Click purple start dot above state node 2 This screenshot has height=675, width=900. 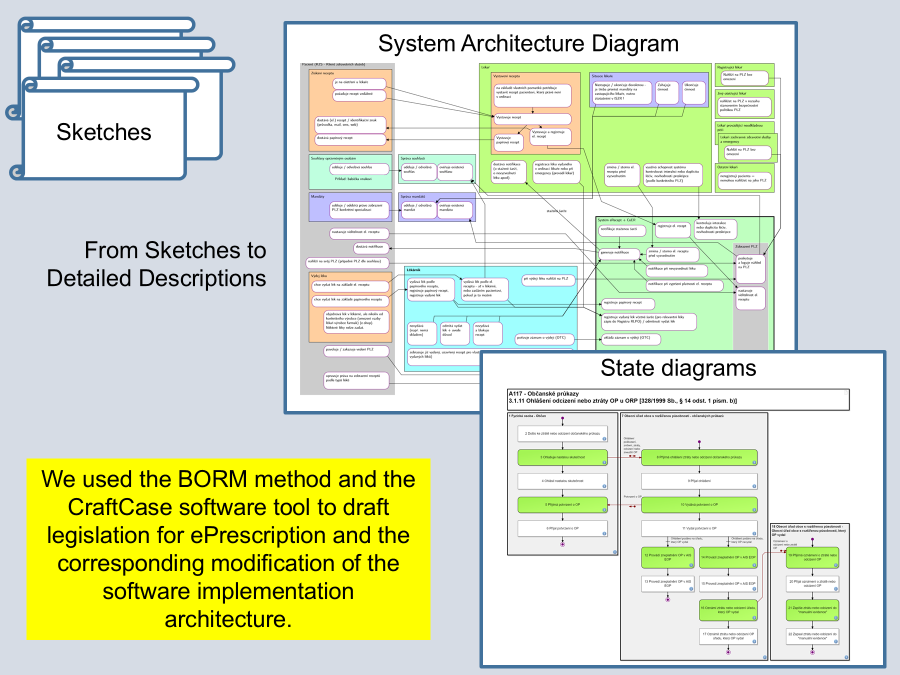565,420
